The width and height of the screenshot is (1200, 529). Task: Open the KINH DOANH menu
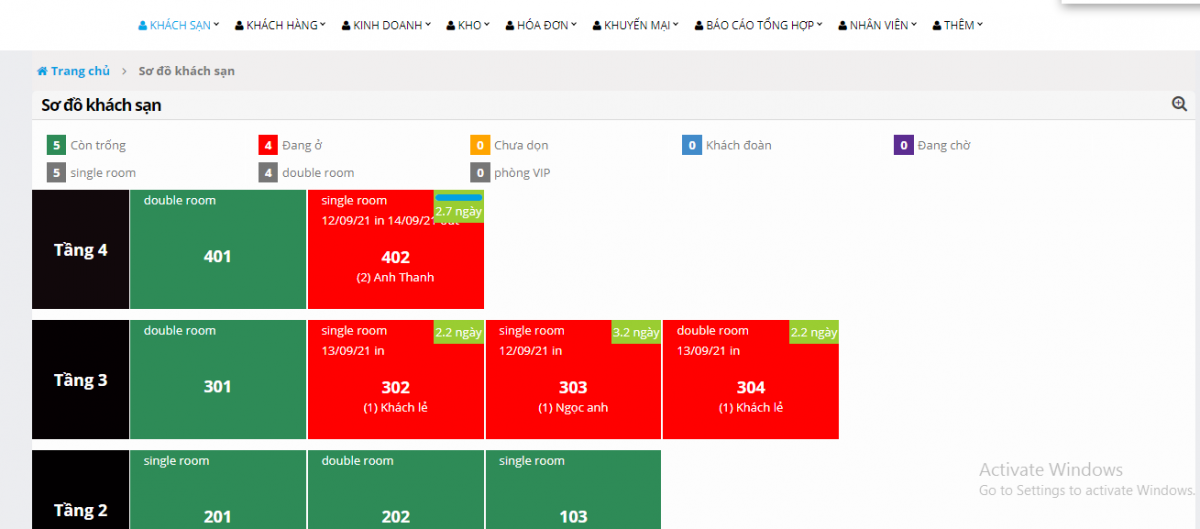386,25
